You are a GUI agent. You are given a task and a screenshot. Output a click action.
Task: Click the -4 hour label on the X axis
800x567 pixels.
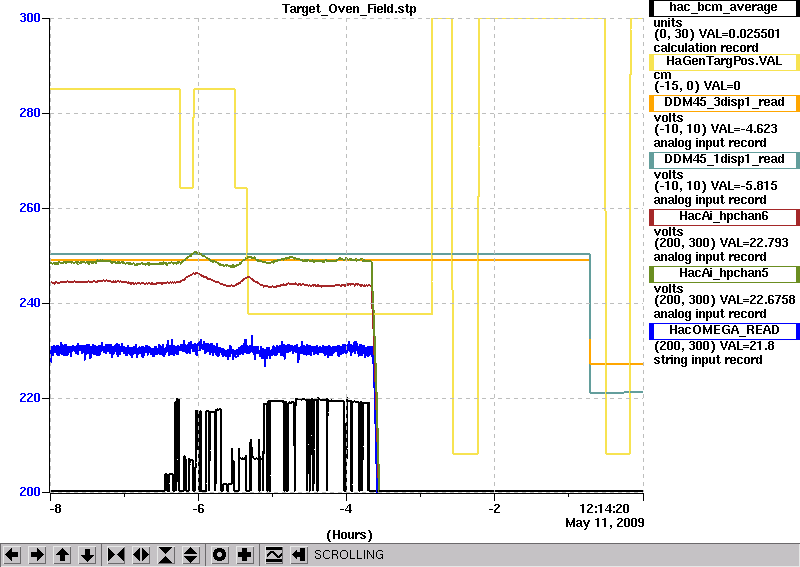(x=346, y=509)
